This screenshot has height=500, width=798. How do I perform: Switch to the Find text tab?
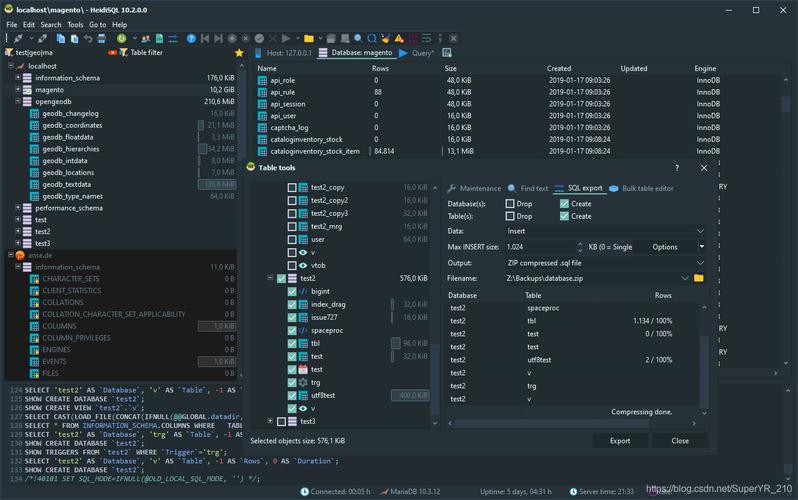pos(528,188)
